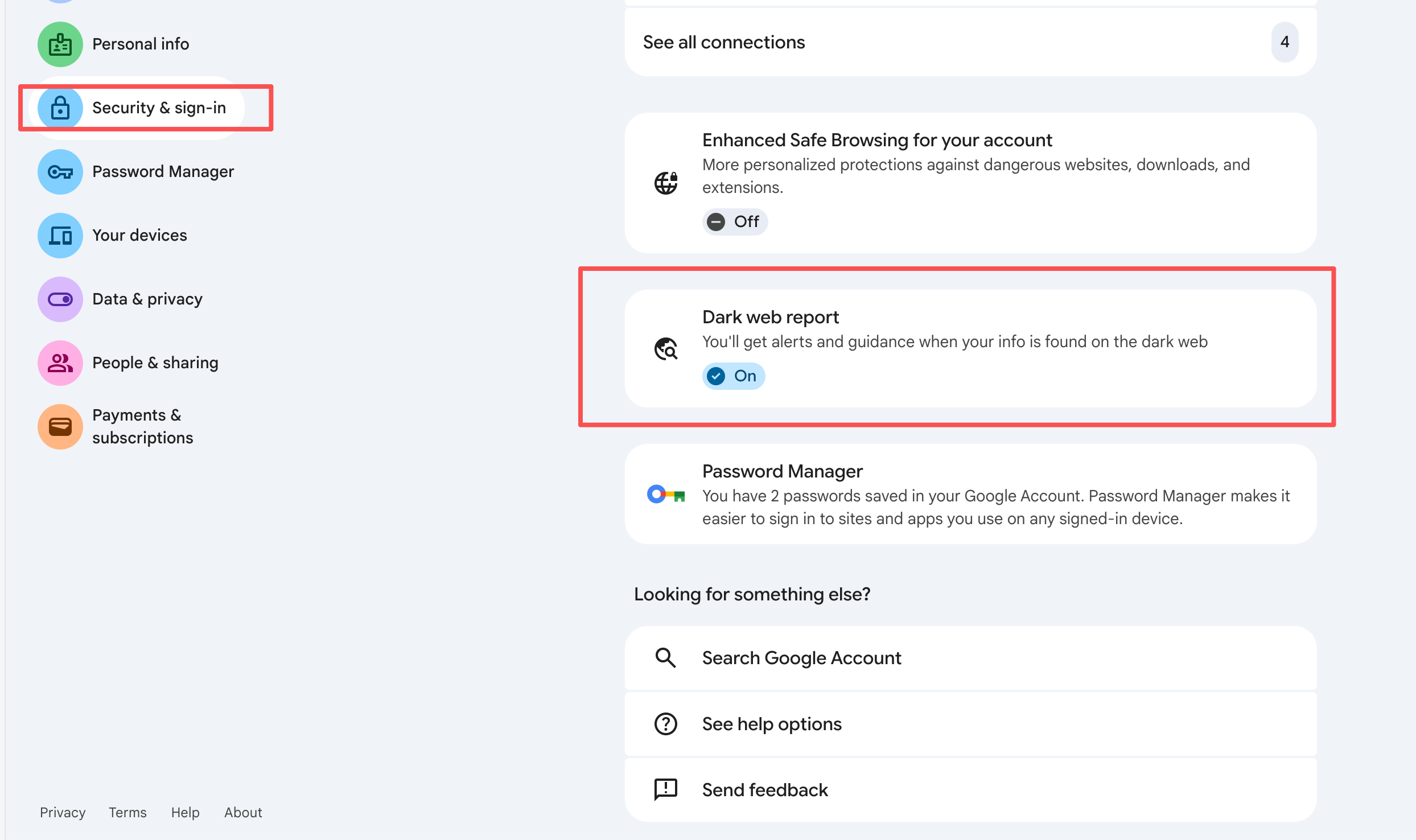Click the Enhanced Safe Browsing Off status chip
The height and width of the screenshot is (840, 1416).
(x=734, y=222)
